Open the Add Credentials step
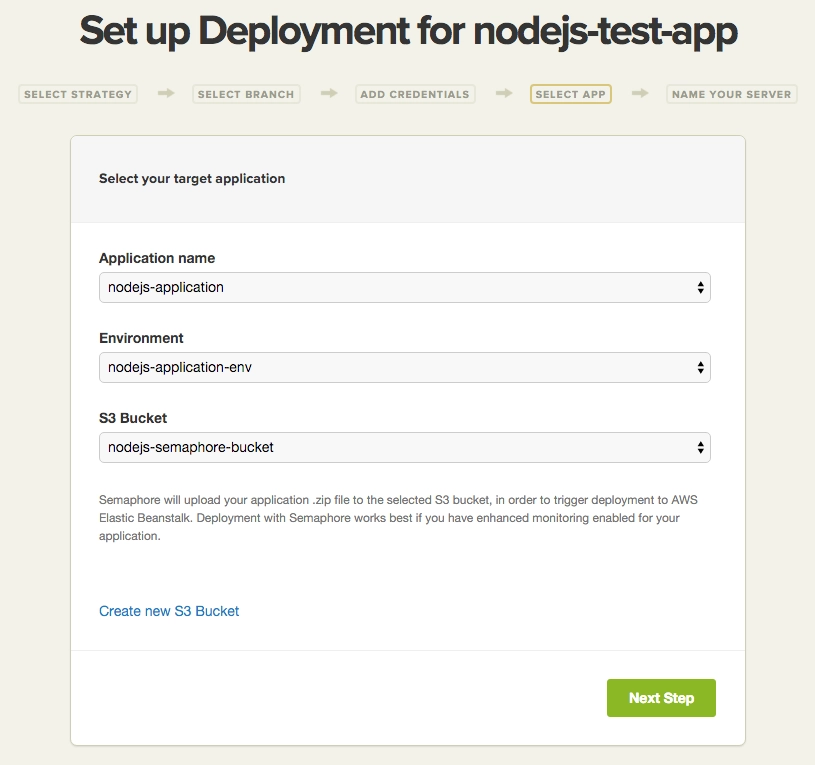The height and width of the screenshot is (765, 815). tap(415, 94)
